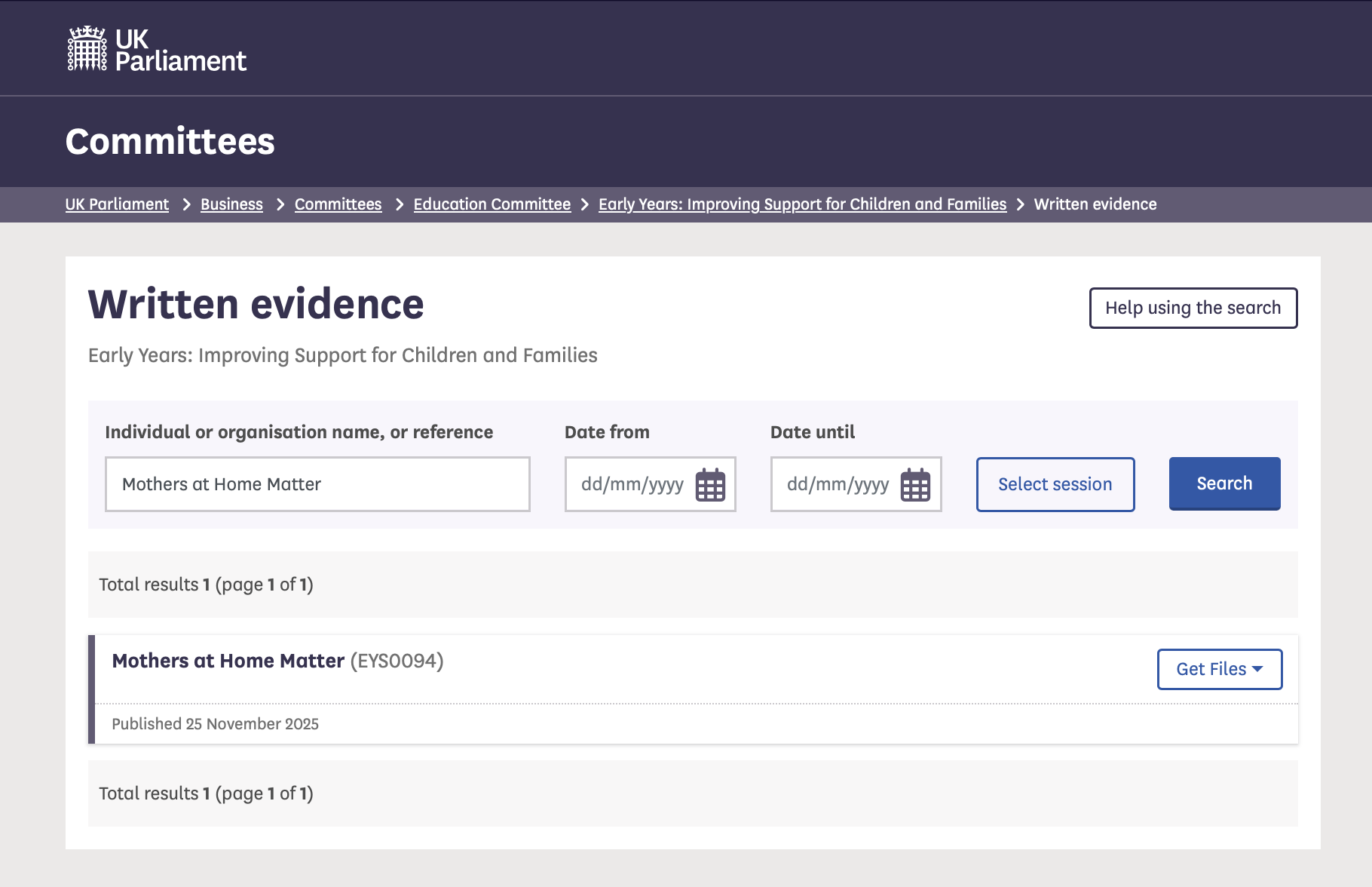Open Early Years inquiry breadcrumb link
The height and width of the screenshot is (887, 1372).
click(802, 204)
